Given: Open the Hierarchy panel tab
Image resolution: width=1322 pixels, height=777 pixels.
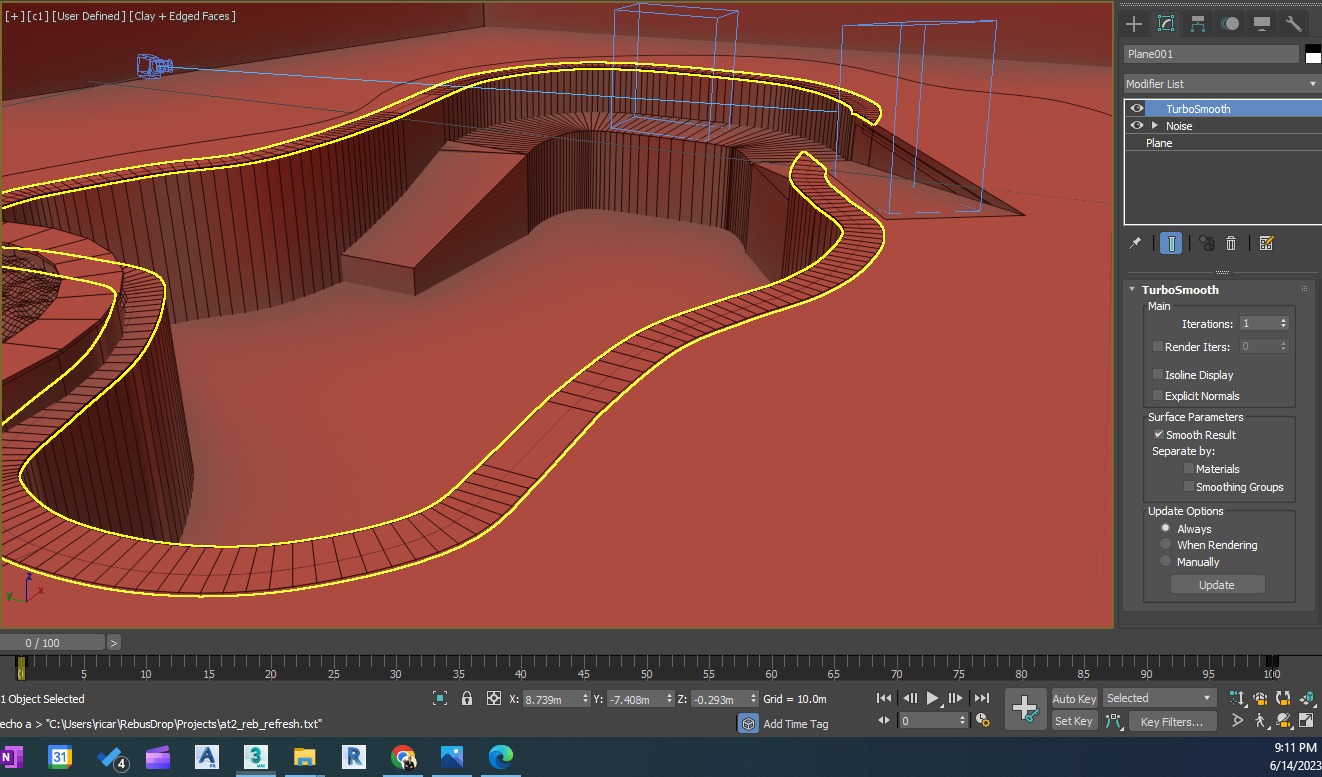Looking at the screenshot, I should pos(1197,24).
